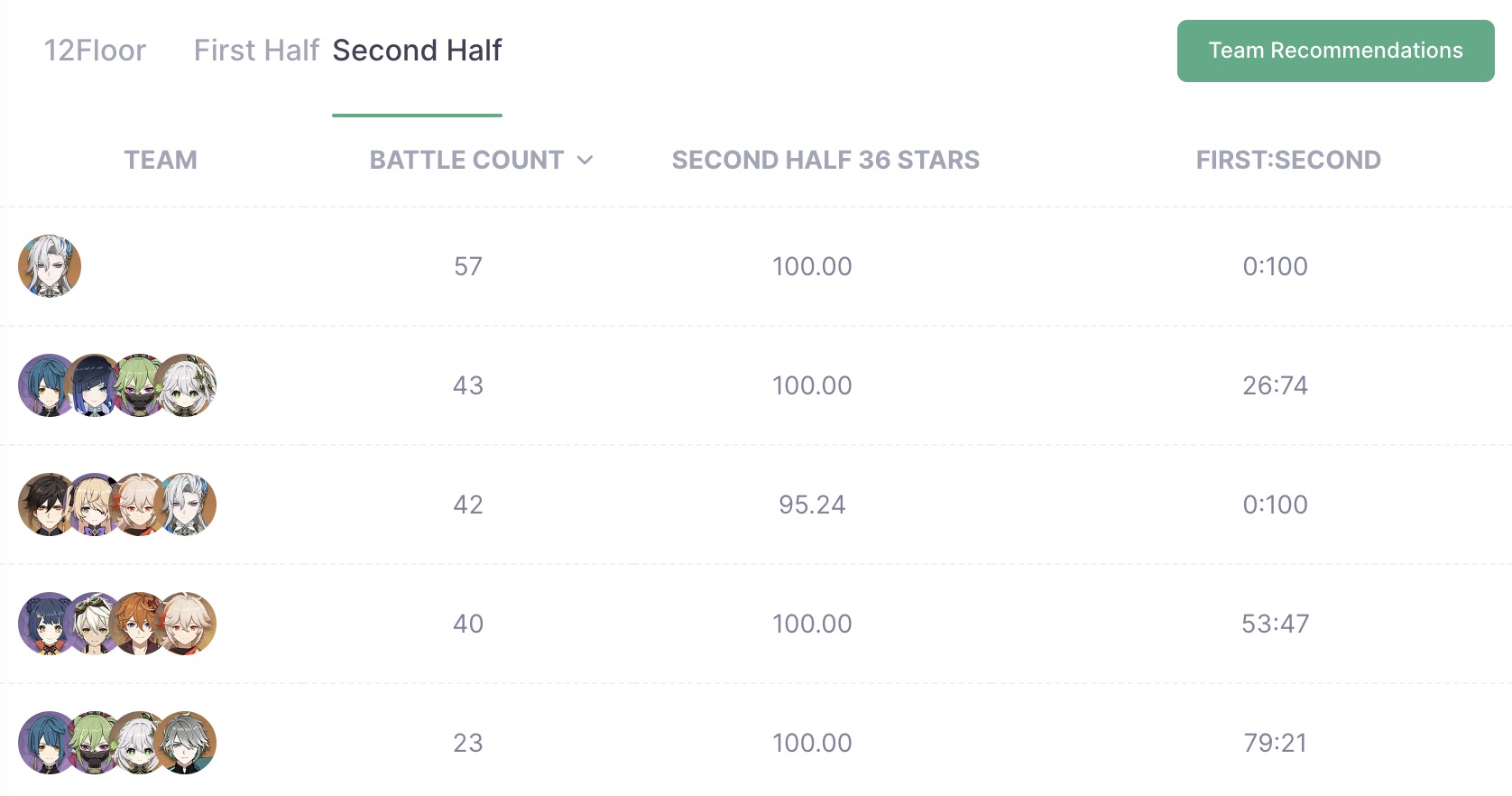Click the last white-haired avatar in the 43-battle row

coord(188,385)
